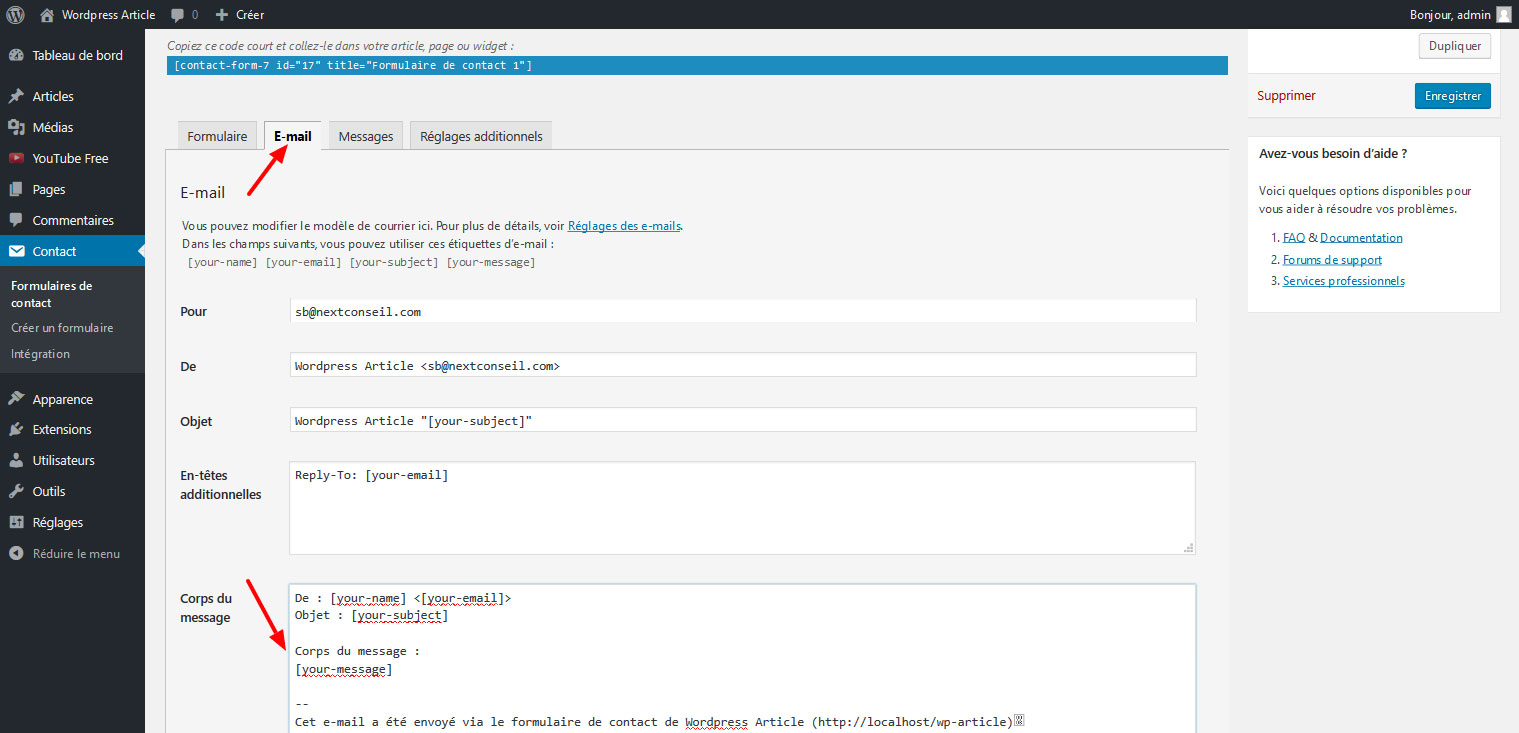This screenshot has height=733, width=1519.
Task: Go to Articles menu item
Action: [x=53, y=96]
